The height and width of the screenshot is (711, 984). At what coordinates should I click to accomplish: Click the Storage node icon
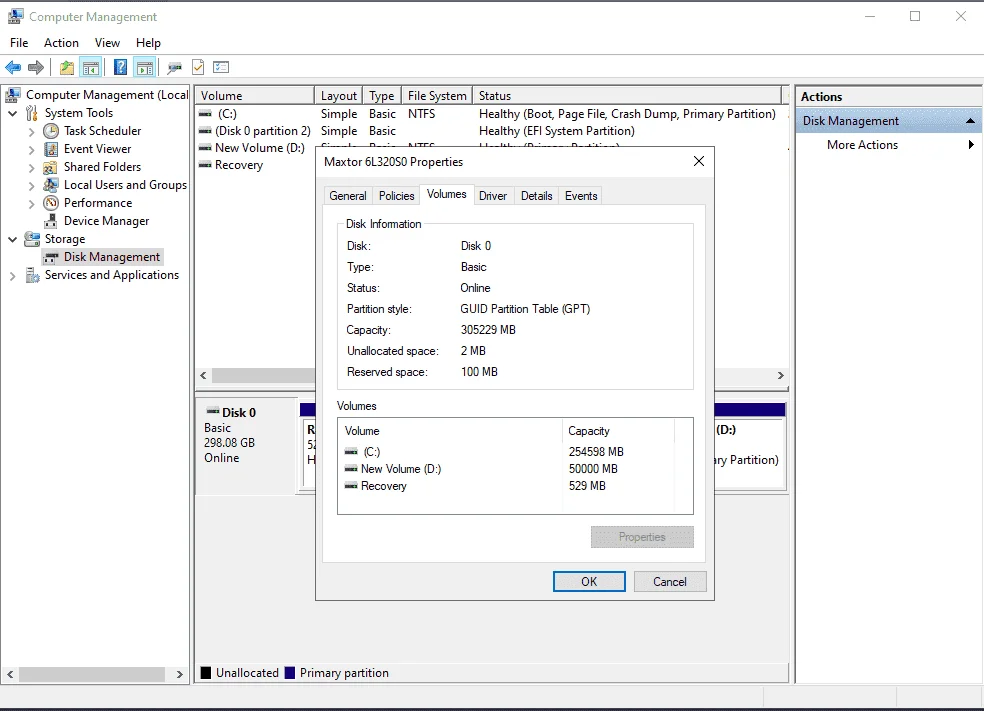point(32,239)
